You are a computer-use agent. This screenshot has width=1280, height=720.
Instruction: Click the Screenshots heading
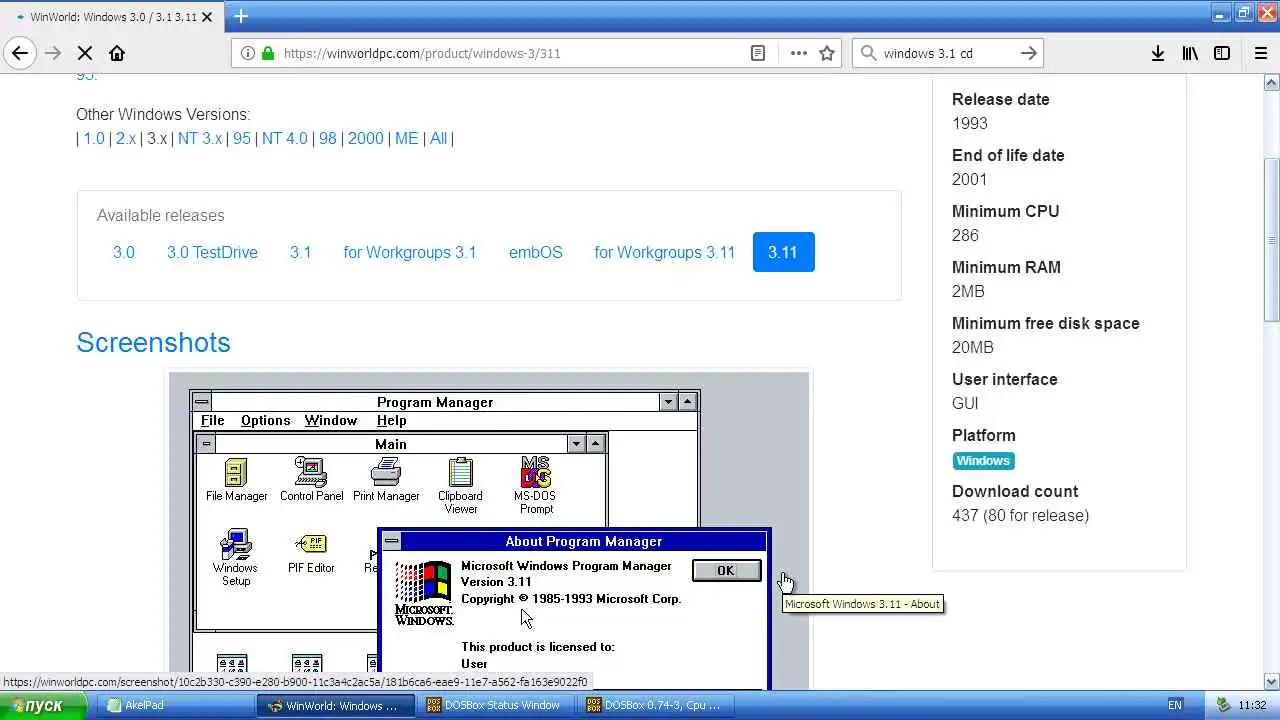153,342
